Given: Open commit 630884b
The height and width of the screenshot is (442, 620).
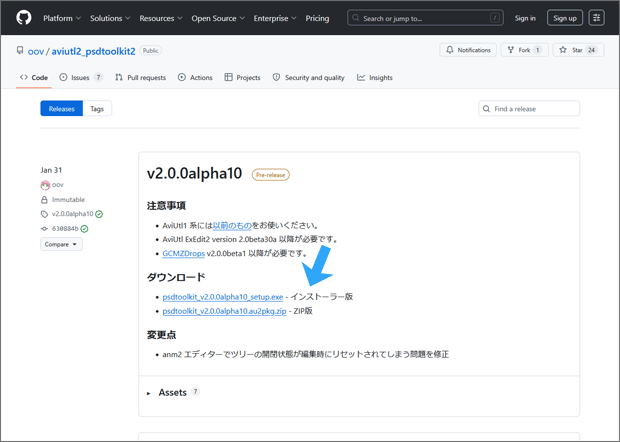Looking at the screenshot, I should pyautogui.click(x=65, y=229).
